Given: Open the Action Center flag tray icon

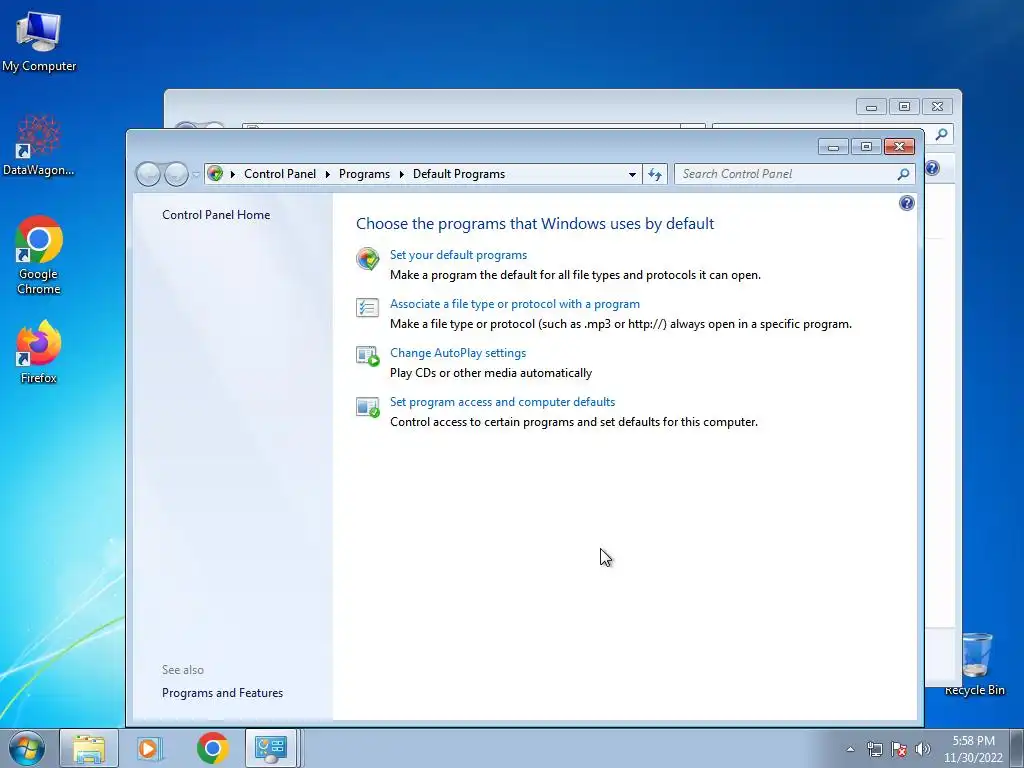Looking at the screenshot, I should (x=899, y=749).
